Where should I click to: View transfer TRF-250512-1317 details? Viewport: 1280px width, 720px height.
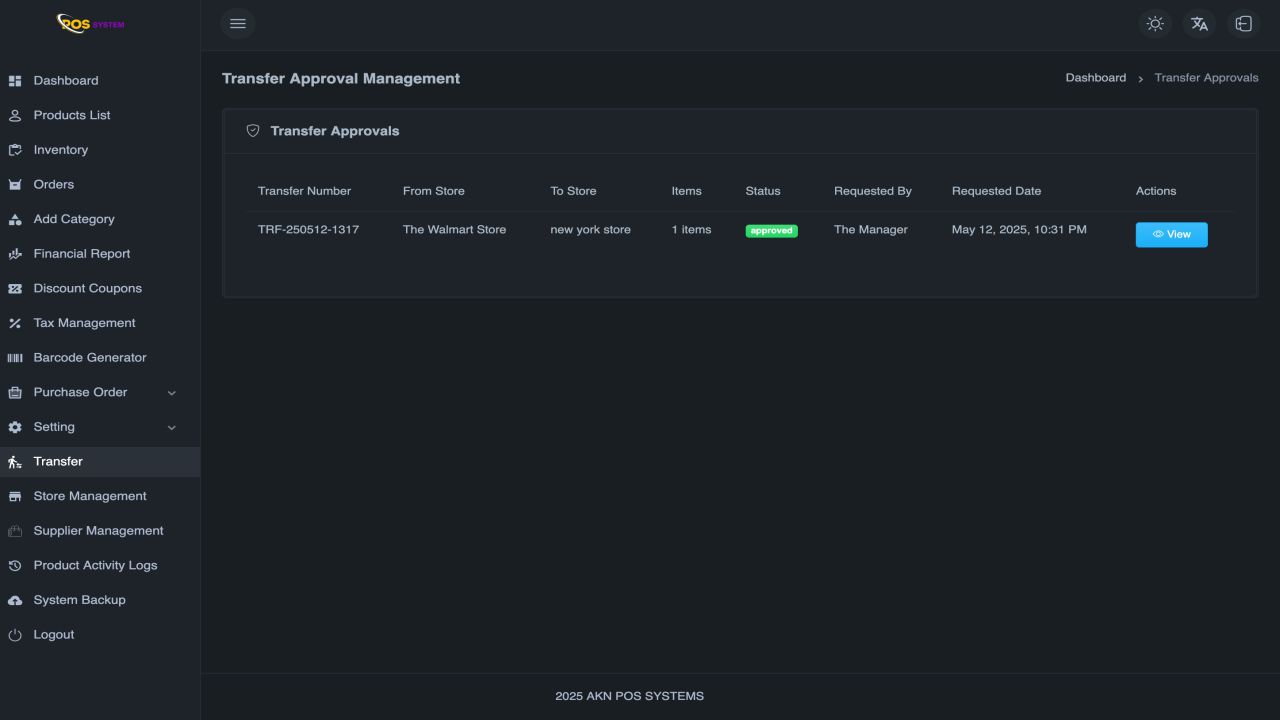[1171, 235]
